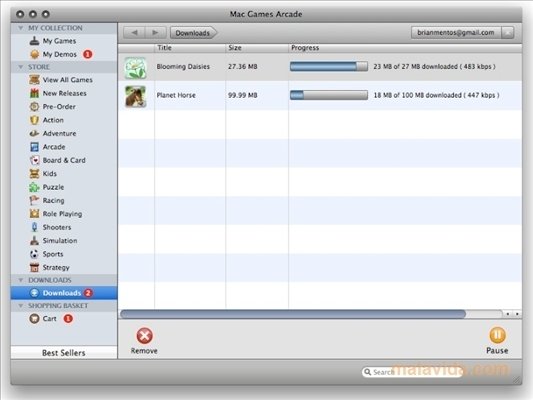533x400 pixels.
Task: Select the Planet Horse thumbnail
Action: pyautogui.click(x=136, y=97)
